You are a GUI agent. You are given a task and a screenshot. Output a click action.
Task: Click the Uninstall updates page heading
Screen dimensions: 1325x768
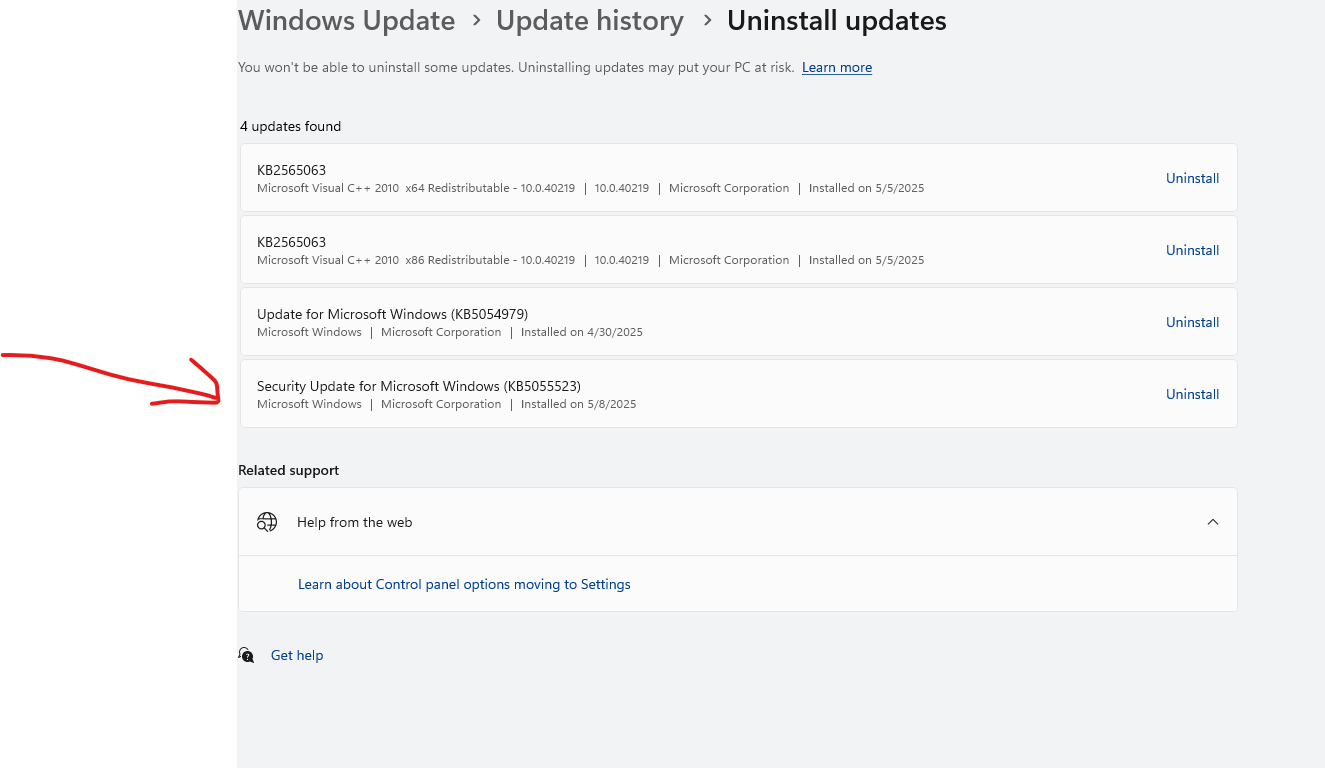(837, 20)
